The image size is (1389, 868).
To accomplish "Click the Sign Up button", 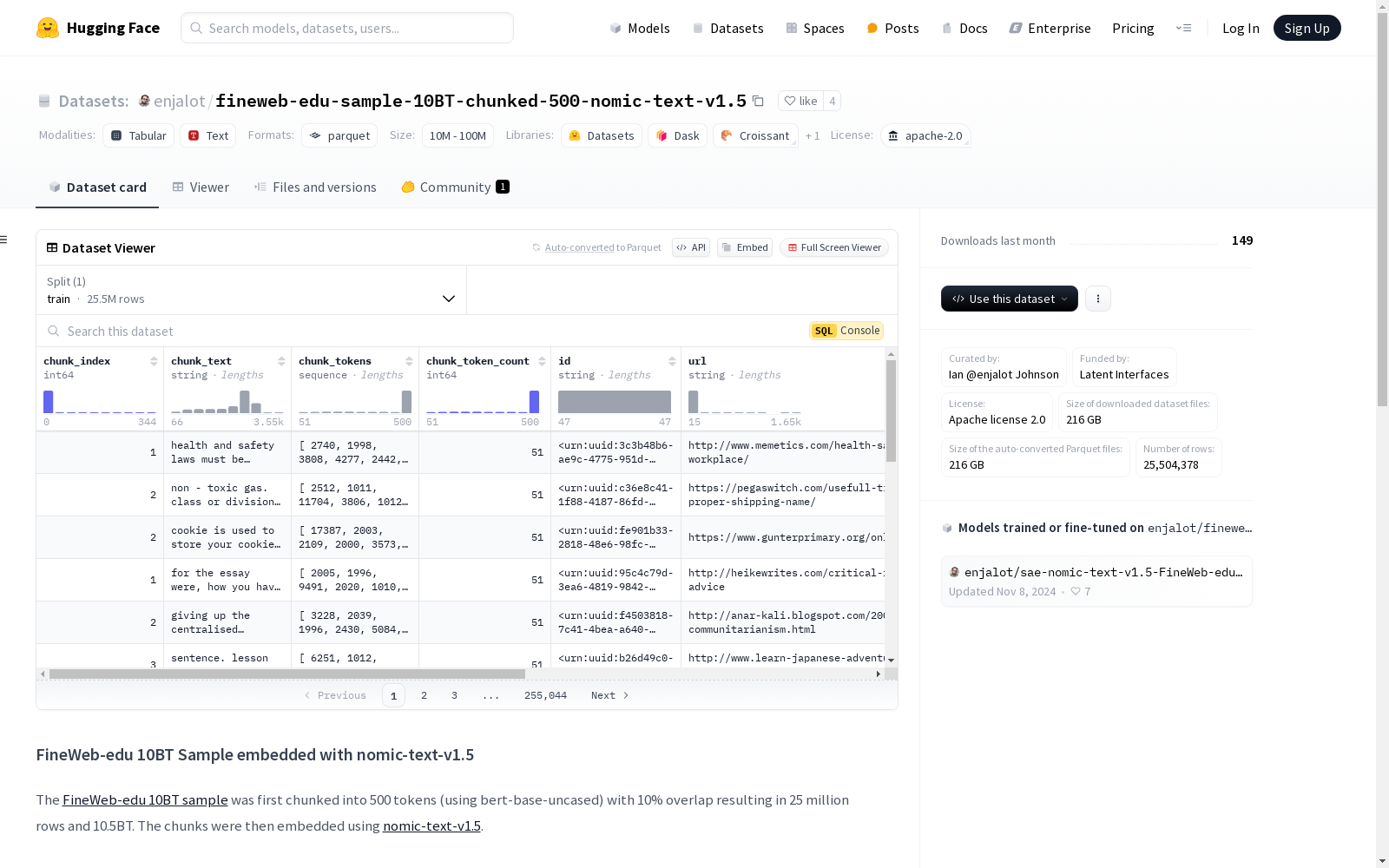I will [x=1307, y=28].
